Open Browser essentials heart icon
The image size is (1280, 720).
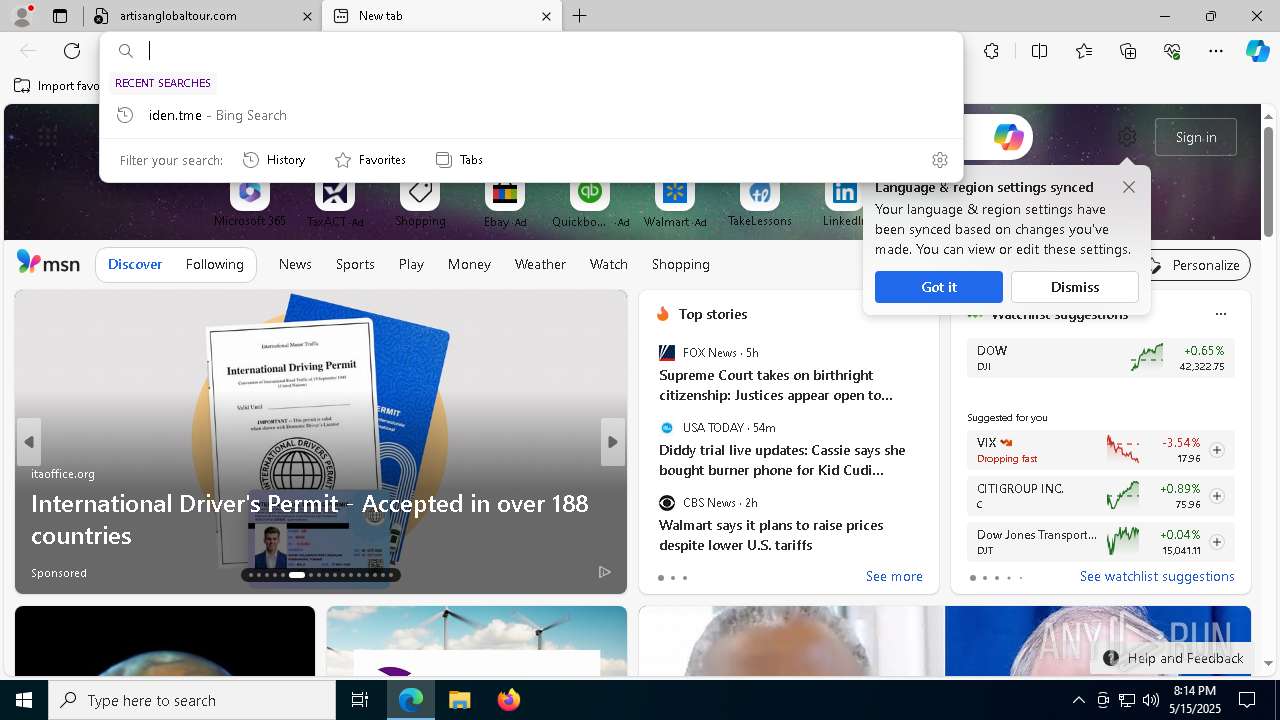1172,51
